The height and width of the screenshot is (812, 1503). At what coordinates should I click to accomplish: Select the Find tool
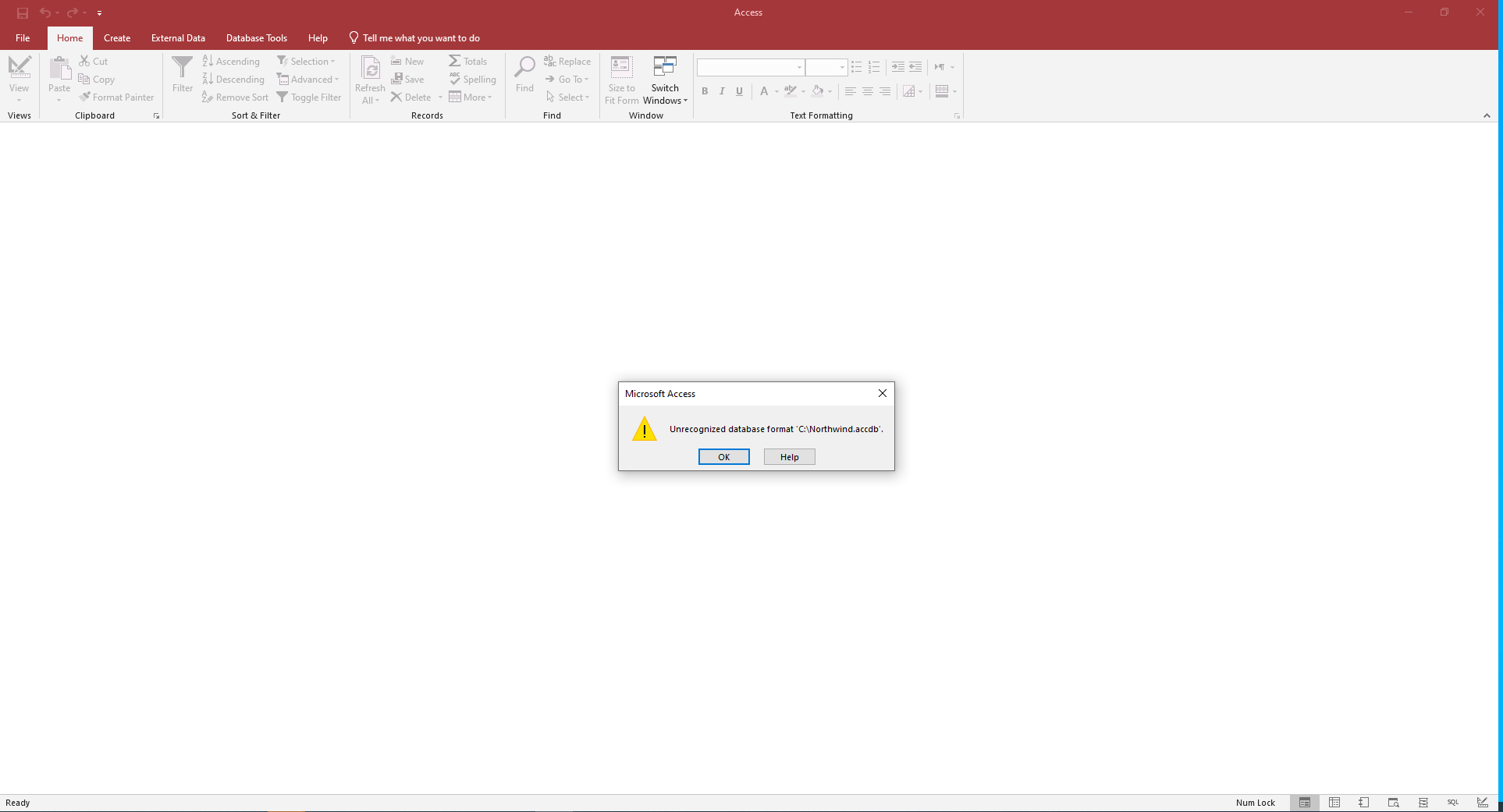524,73
